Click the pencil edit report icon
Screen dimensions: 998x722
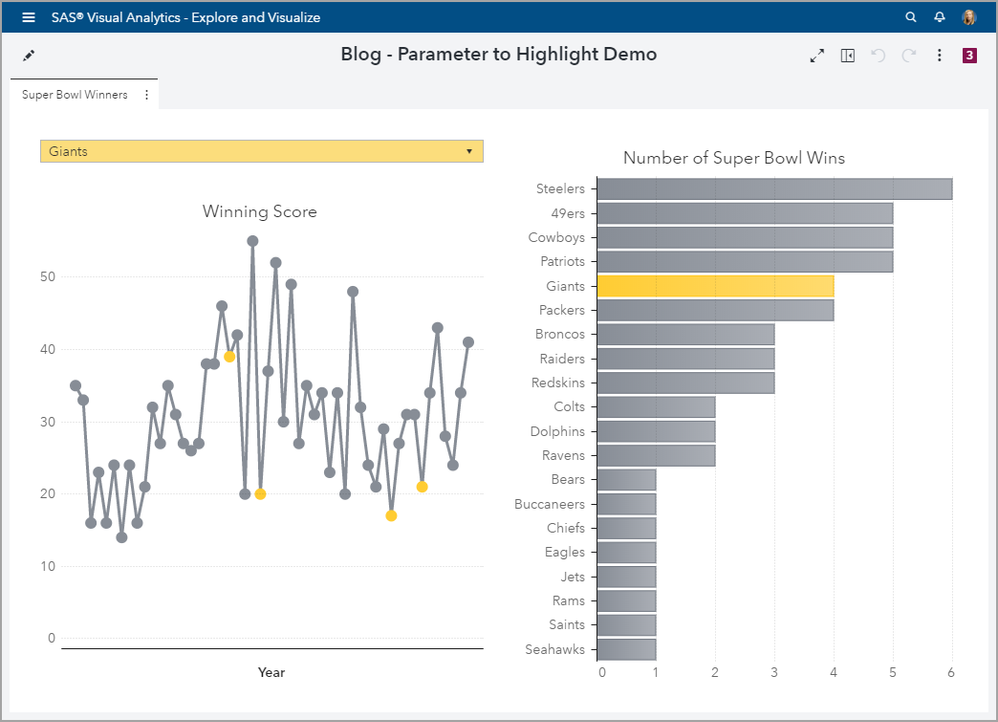click(29, 55)
